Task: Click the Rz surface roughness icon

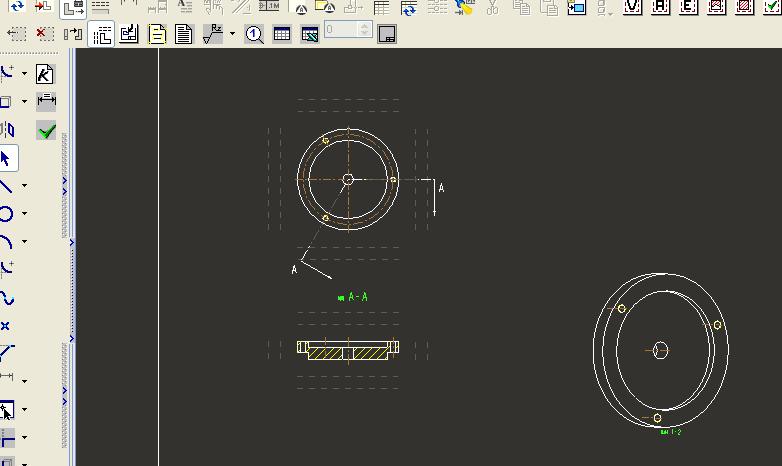Action: click(x=213, y=34)
